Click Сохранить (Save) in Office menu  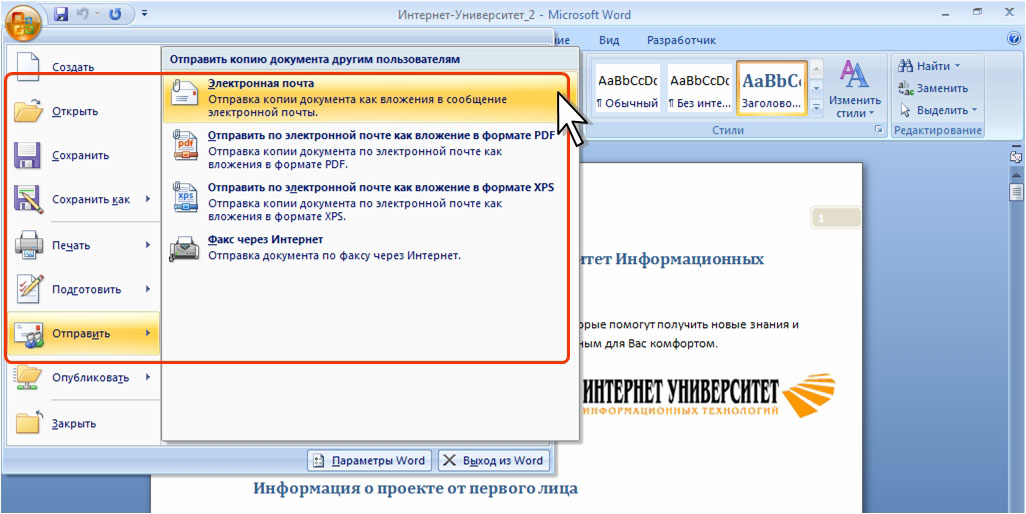click(80, 155)
